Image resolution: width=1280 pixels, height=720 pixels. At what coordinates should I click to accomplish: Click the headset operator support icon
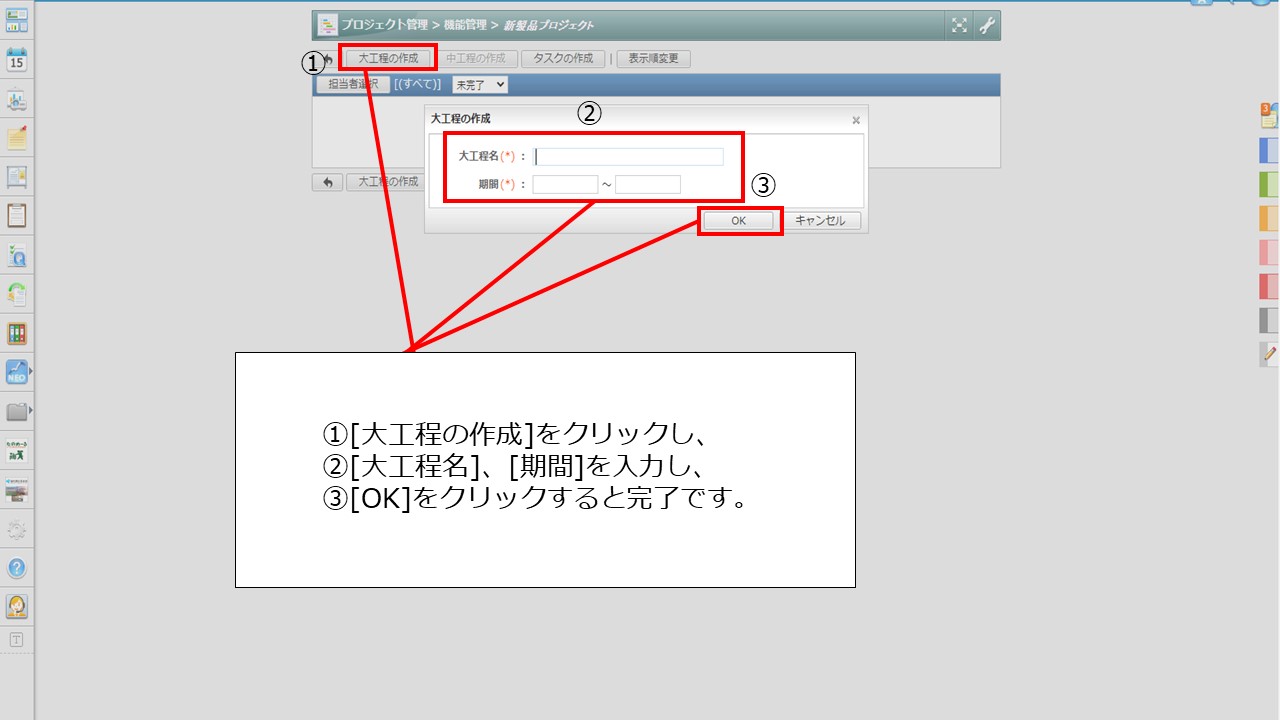click(17, 607)
